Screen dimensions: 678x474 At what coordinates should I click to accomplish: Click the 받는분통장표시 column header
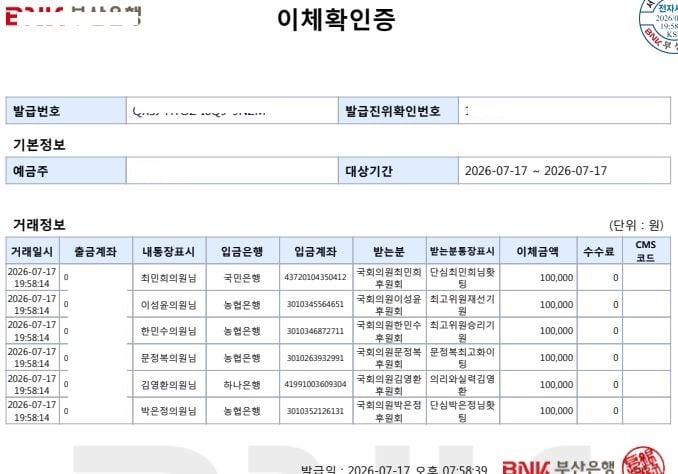pyautogui.click(x=463, y=251)
